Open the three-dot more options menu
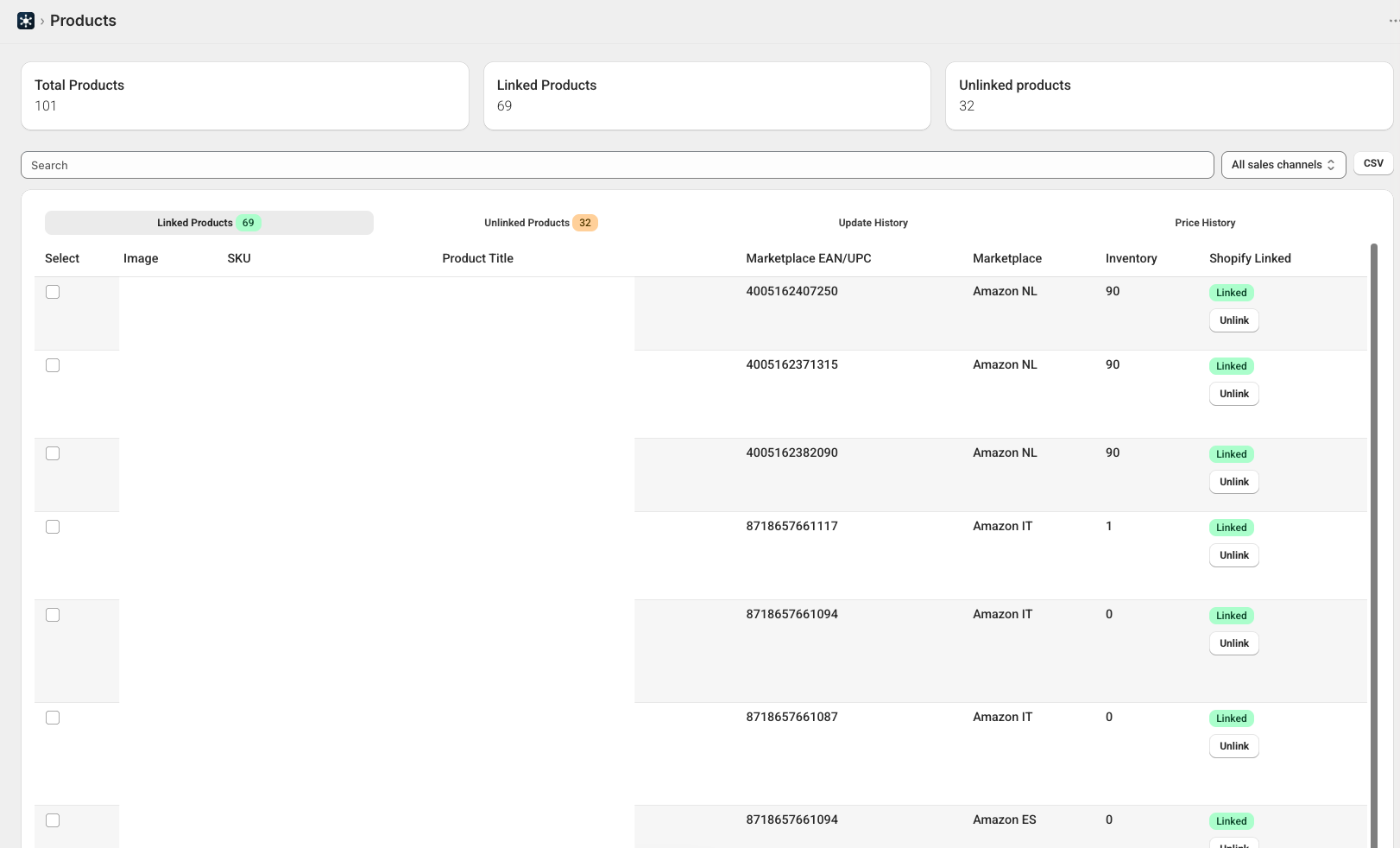This screenshot has width=1400, height=848. point(1393,21)
